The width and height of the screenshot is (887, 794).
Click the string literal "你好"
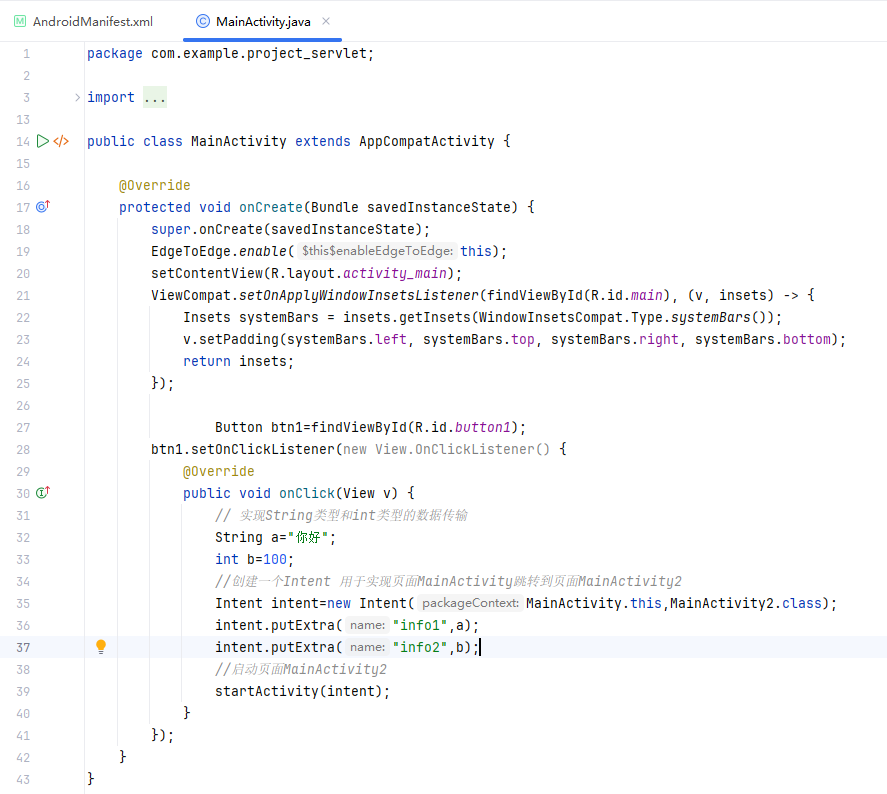[x=308, y=537]
